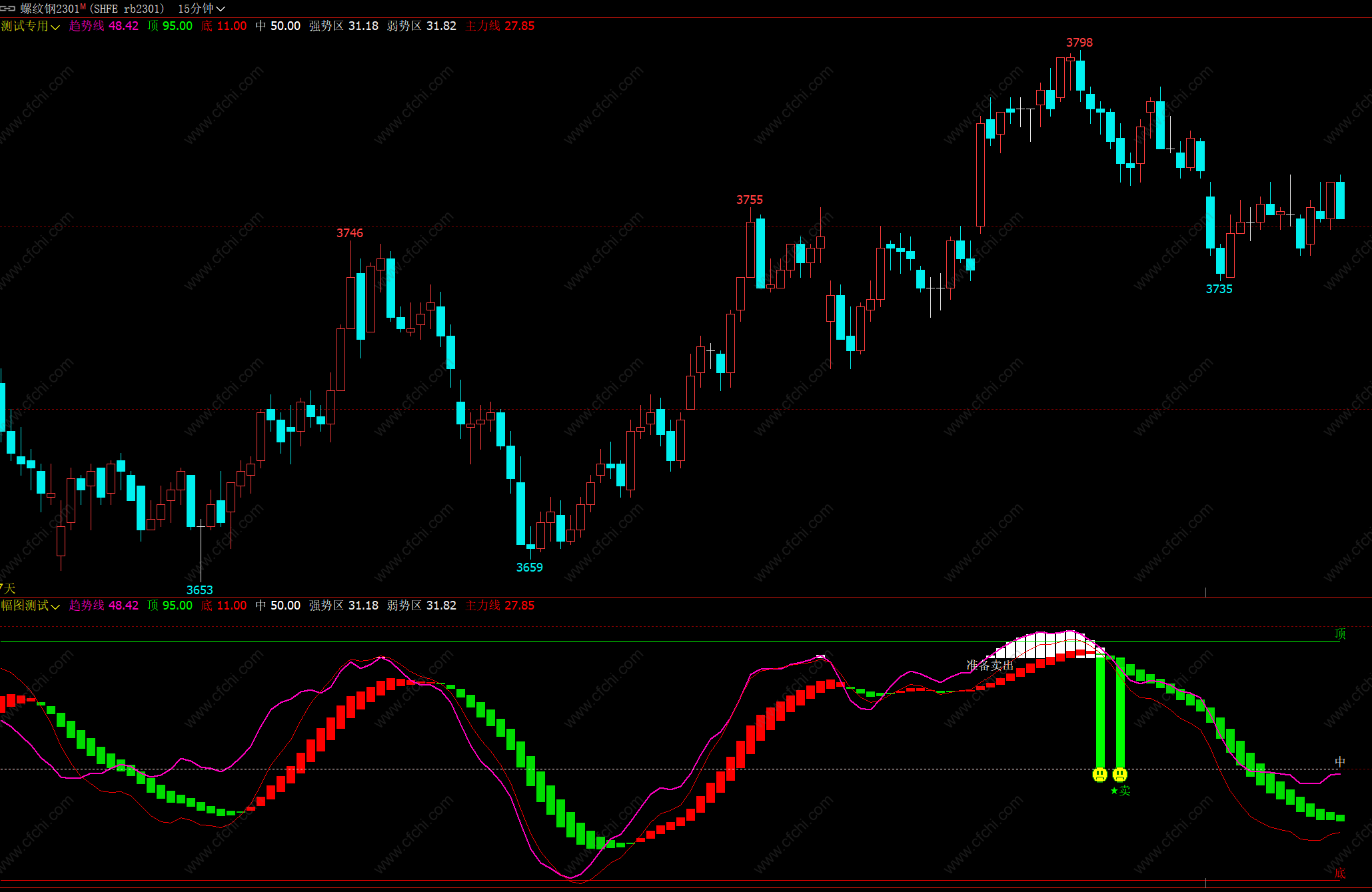
Task: Click the green 顶 level label at right
Action: [x=1340, y=634]
